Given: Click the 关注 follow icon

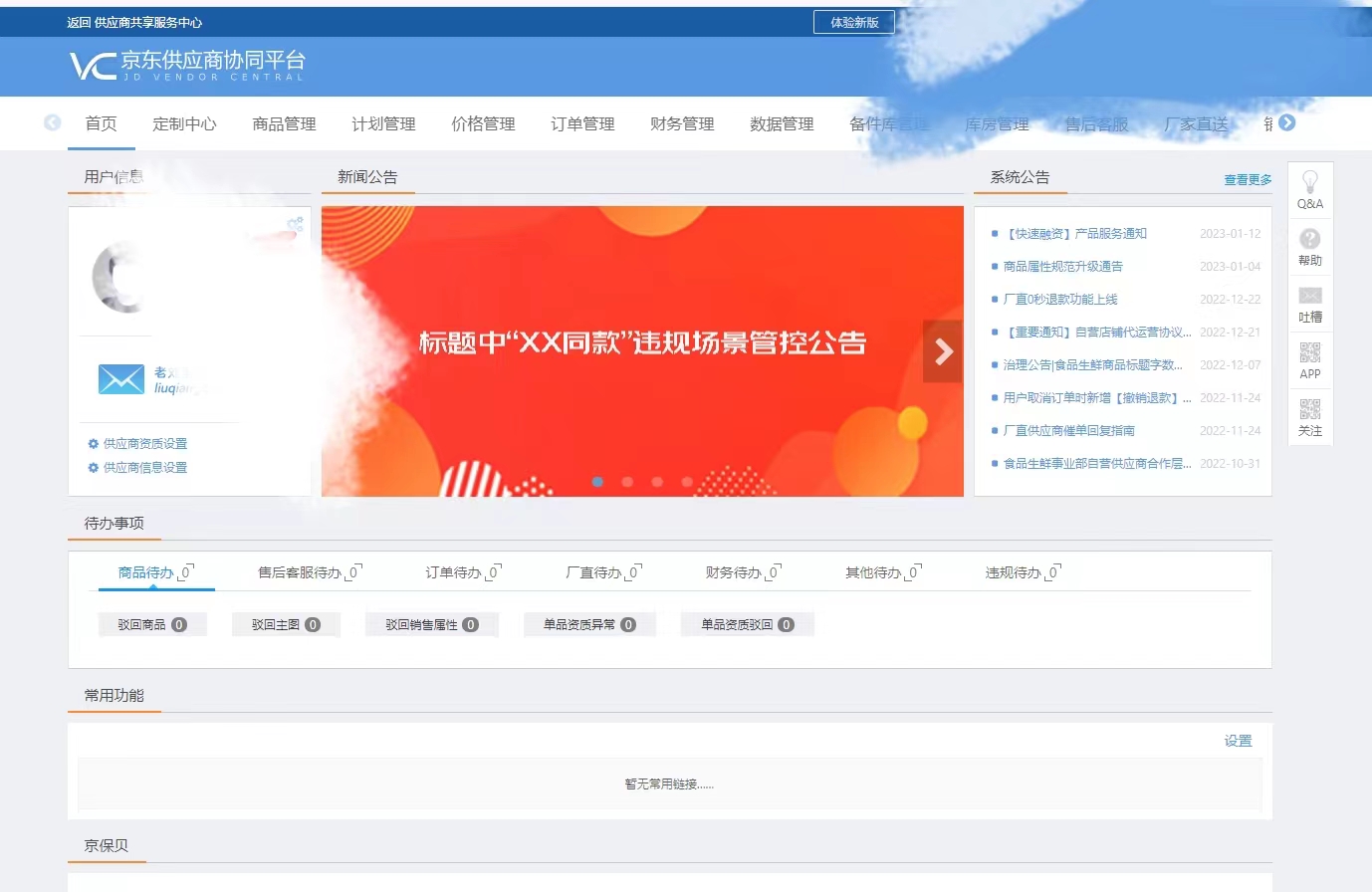Looking at the screenshot, I should tap(1309, 417).
